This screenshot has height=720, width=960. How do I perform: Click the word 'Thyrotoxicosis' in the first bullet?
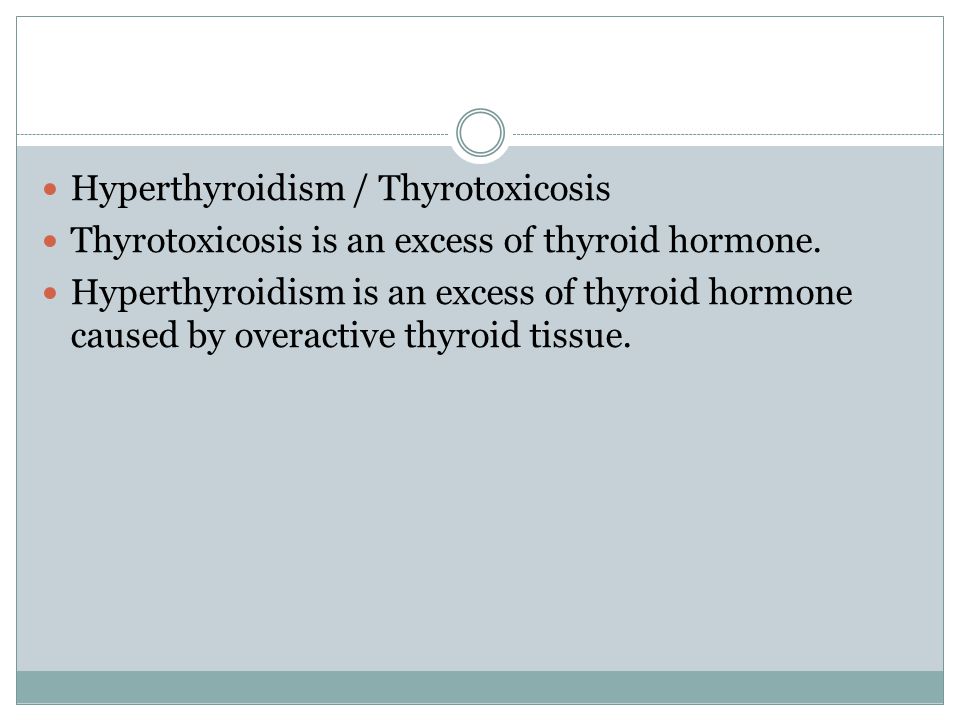point(494,188)
